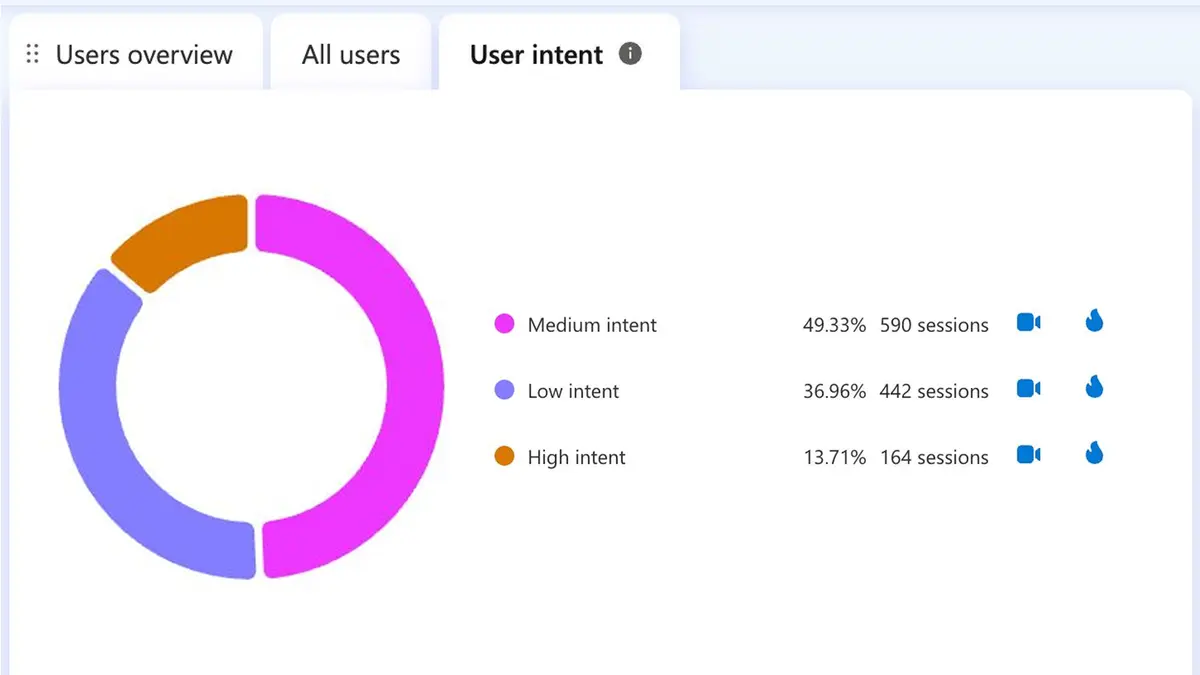Click the 442 sessions count

tap(934, 391)
